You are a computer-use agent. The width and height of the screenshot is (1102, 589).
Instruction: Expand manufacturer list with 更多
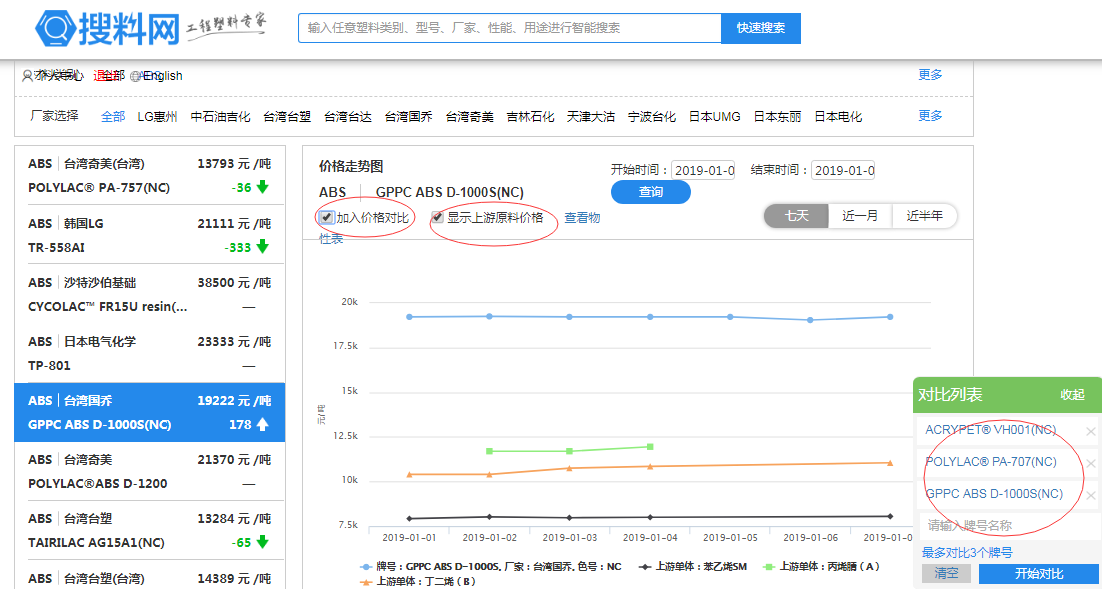tap(930, 116)
